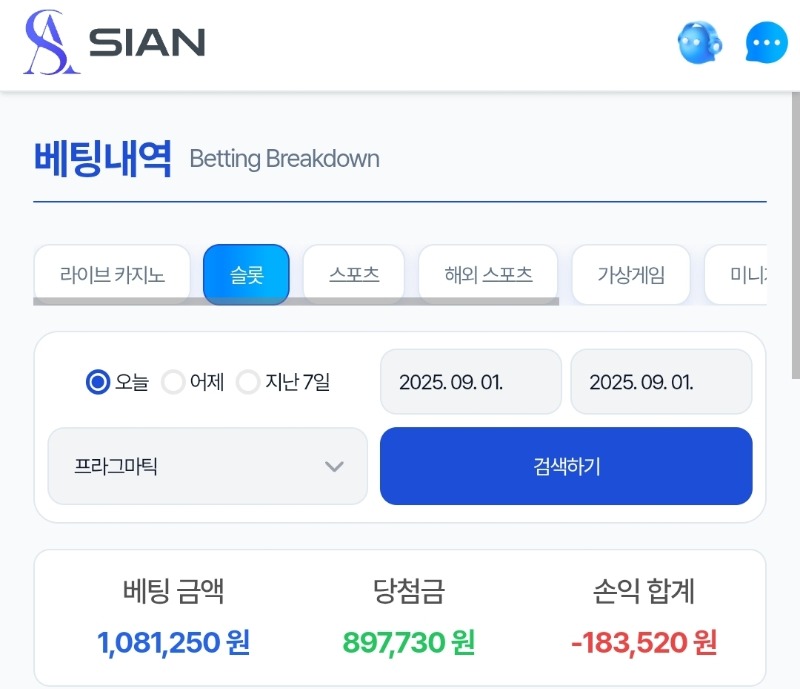Open the end date field on right
This screenshot has width=800, height=689.
click(661, 382)
